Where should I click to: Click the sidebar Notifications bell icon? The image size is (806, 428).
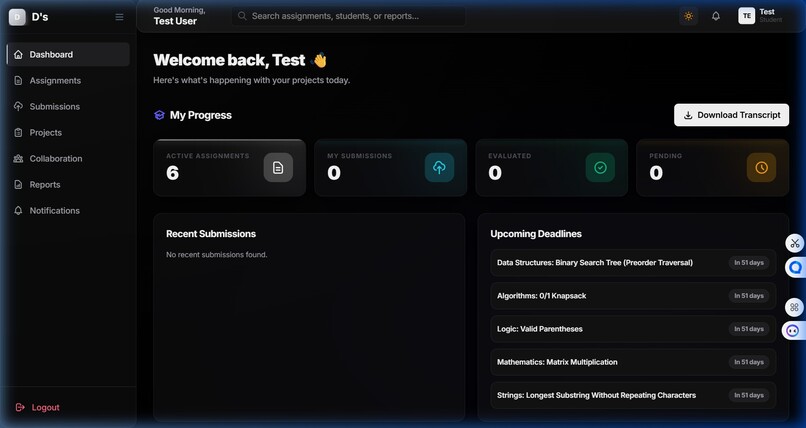coord(19,211)
